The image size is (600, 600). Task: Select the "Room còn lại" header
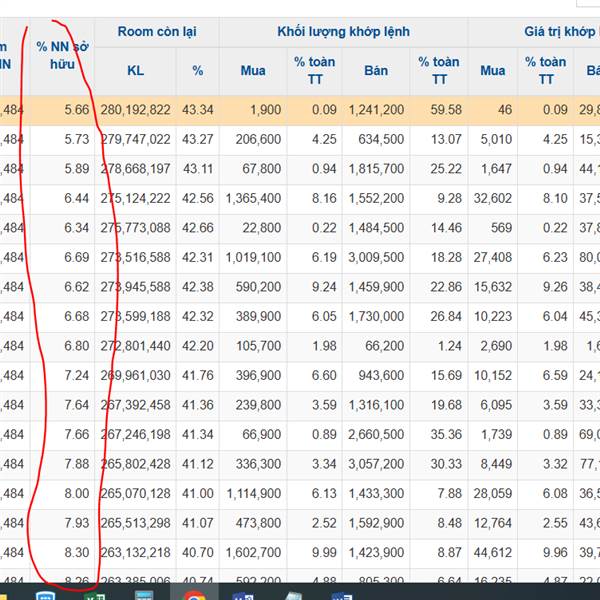click(x=156, y=32)
